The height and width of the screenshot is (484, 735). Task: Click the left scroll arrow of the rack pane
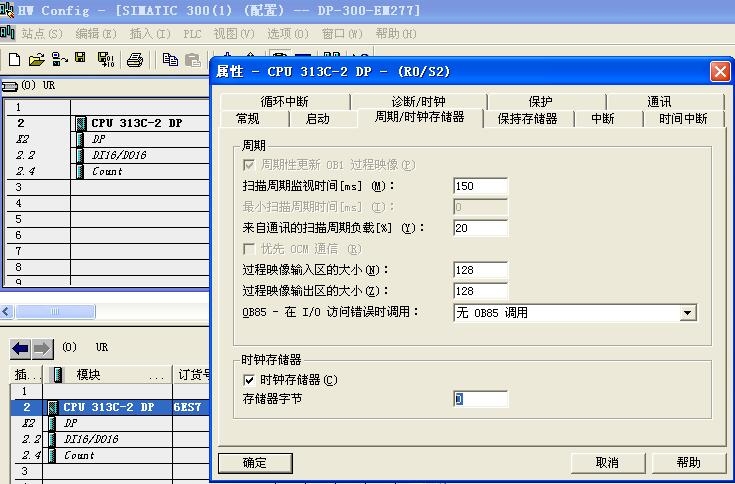click(7, 312)
